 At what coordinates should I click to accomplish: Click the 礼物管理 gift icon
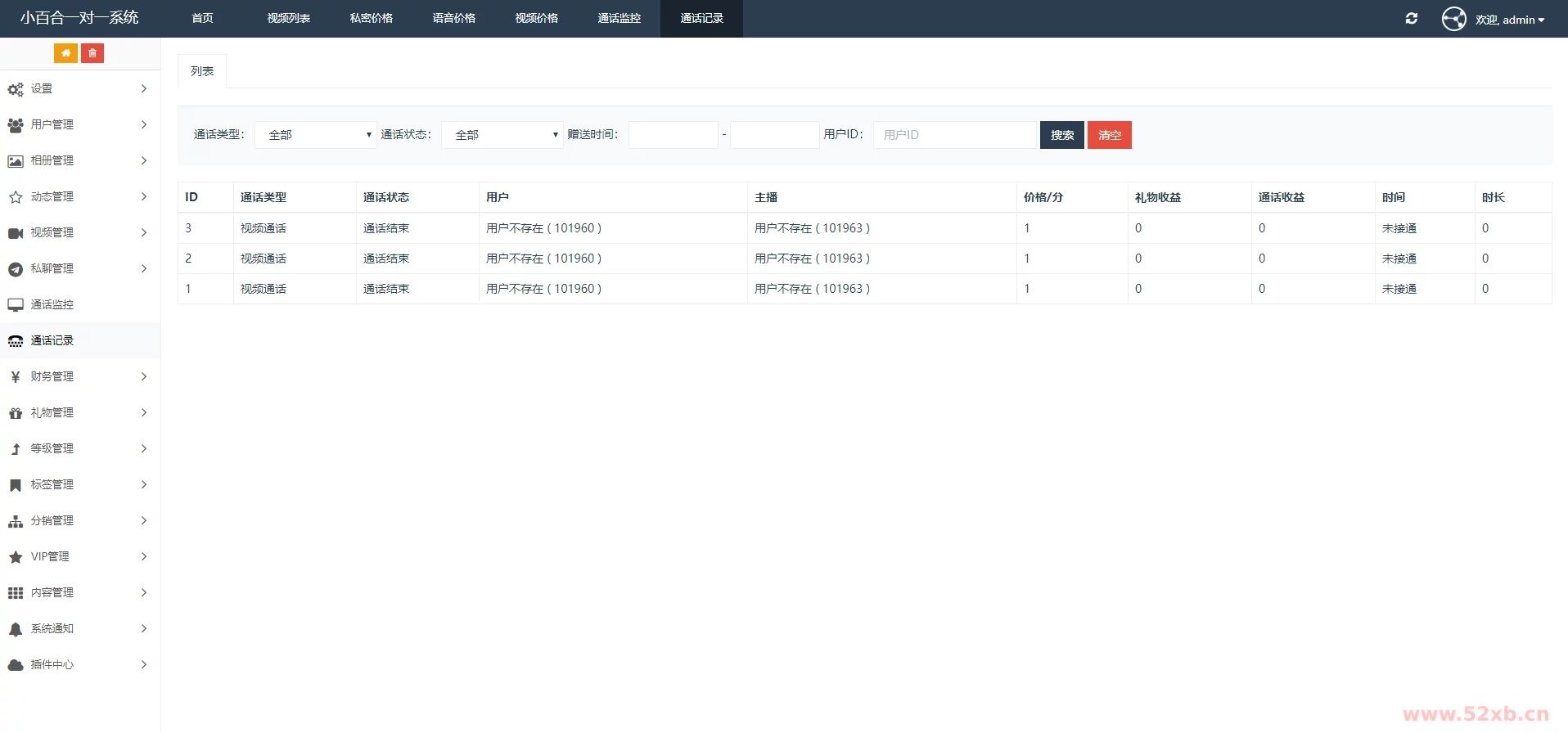[16, 413]
